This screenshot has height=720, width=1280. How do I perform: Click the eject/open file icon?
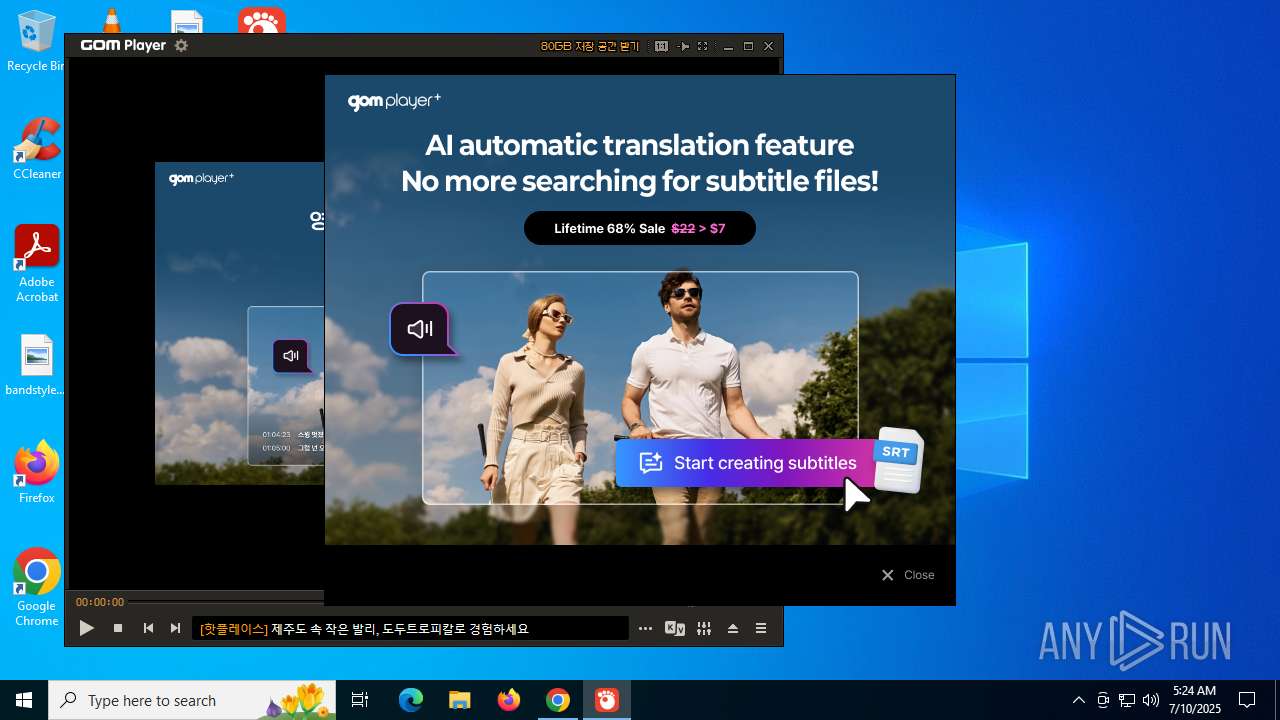click(733, 628)
